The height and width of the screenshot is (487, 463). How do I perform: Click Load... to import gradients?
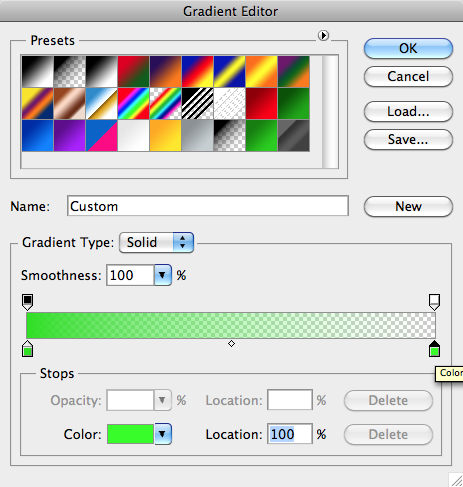408,111
